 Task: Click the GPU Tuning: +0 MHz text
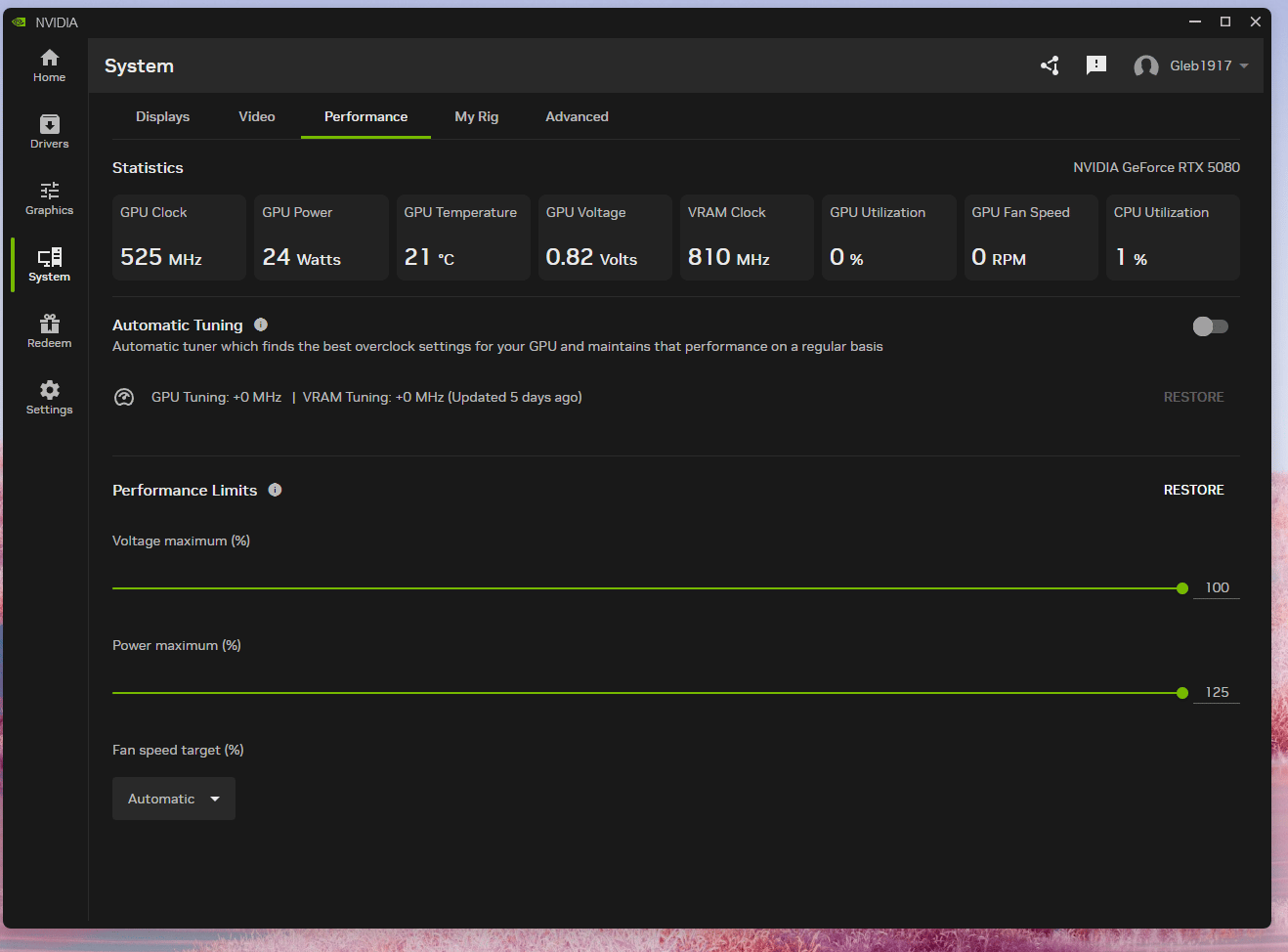(x=216, y=397)
